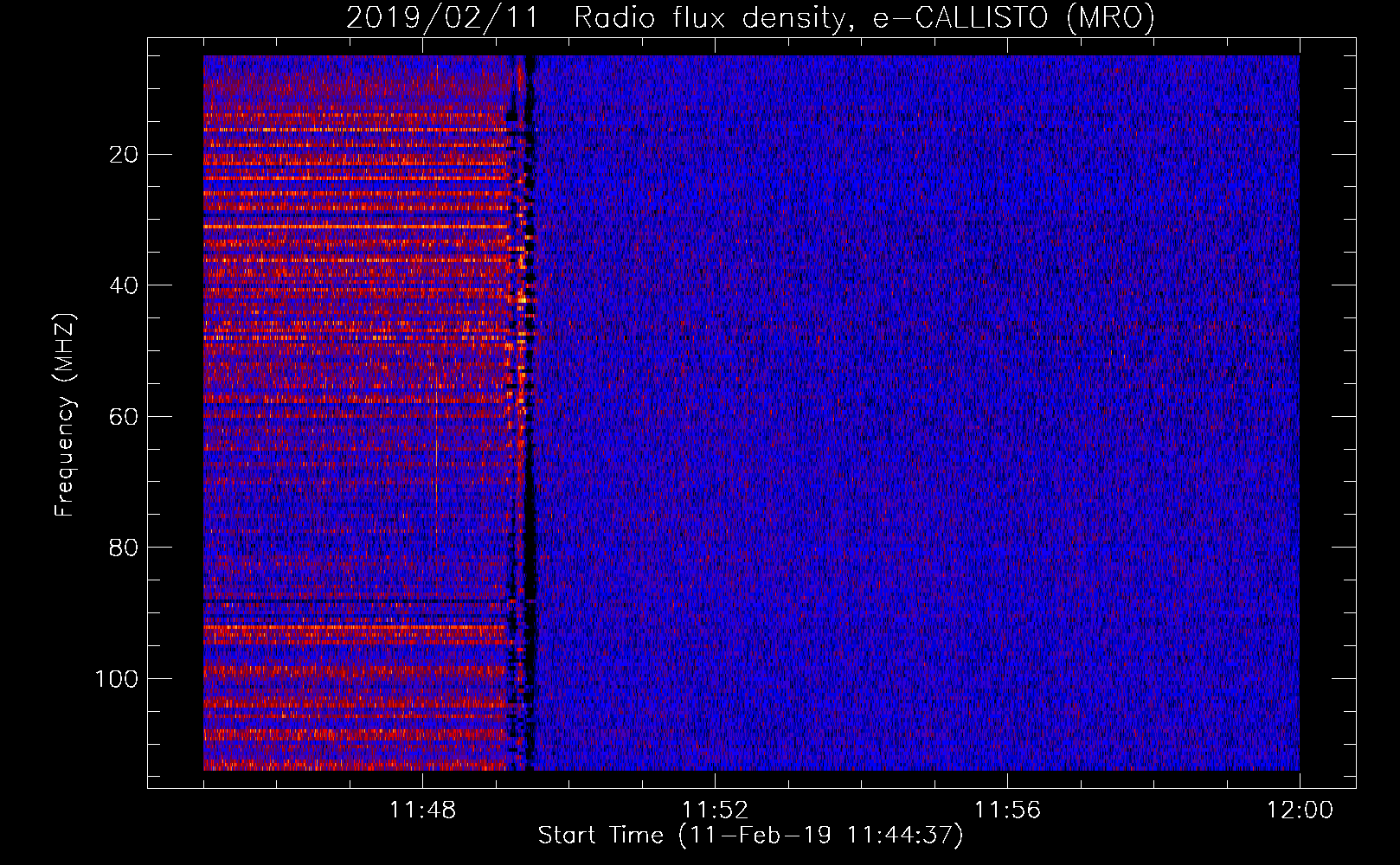Click the 'Start Time (11-Feb-19 11:44:37)' x-axis label

coord(750,836)
